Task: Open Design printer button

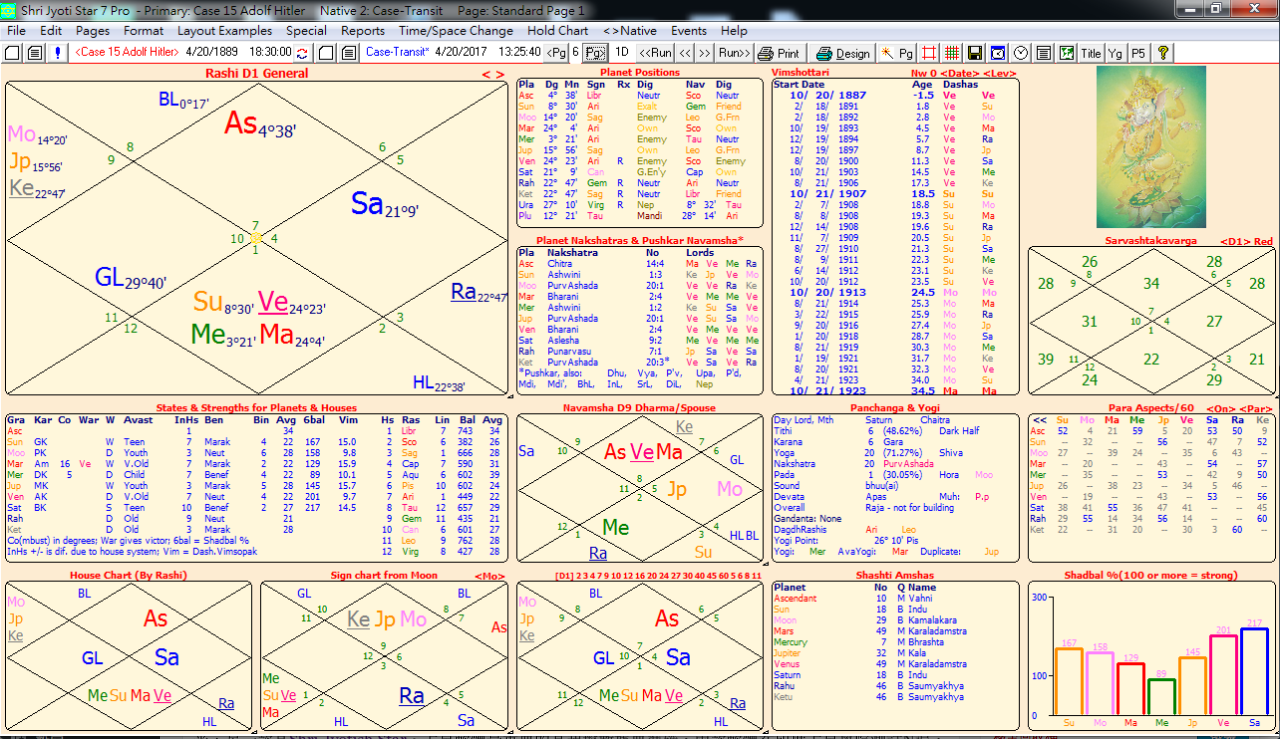Action: tap(844, 52)
